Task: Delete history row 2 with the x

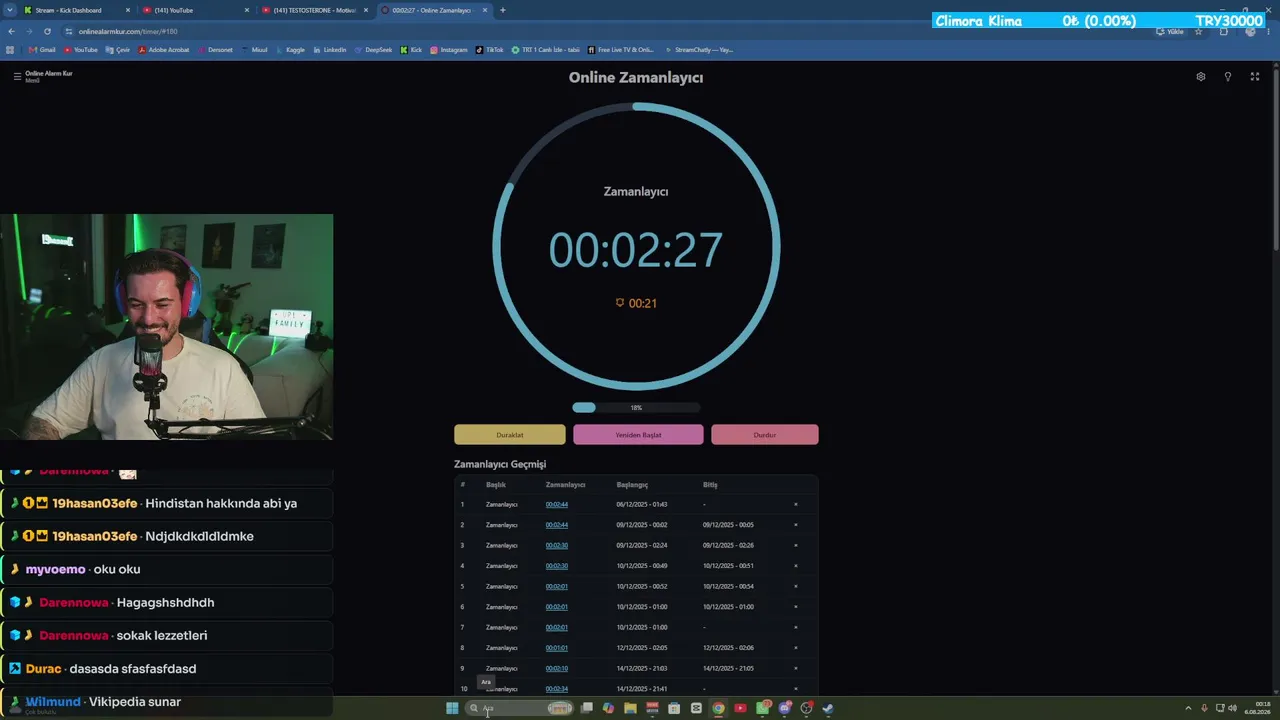Action: [x=796, y=525]
